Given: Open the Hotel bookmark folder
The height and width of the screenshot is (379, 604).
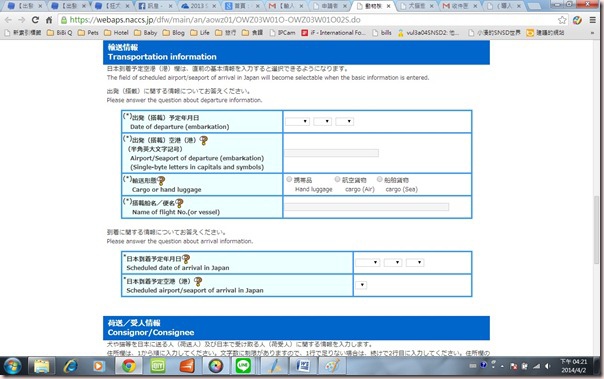Looking at the screenshot, I should point(116,33).
